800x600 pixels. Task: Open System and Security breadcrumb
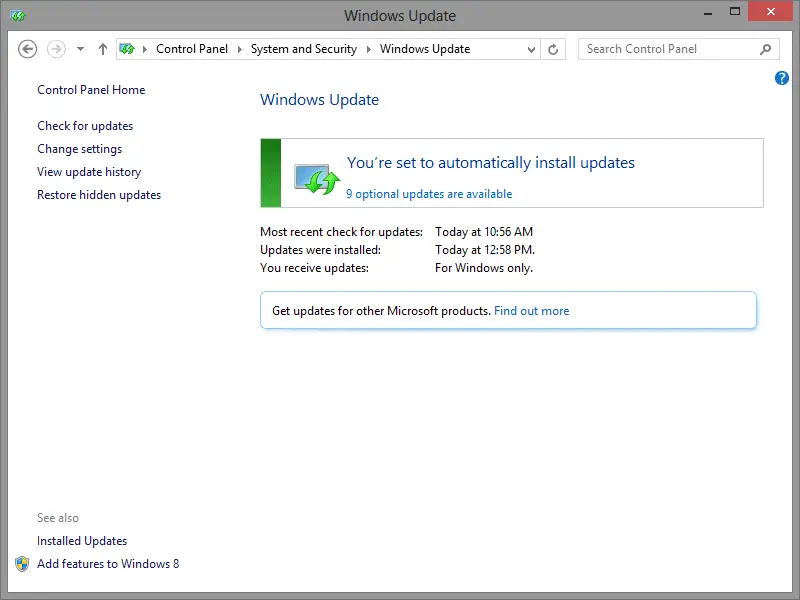click(x=304, y=49)
